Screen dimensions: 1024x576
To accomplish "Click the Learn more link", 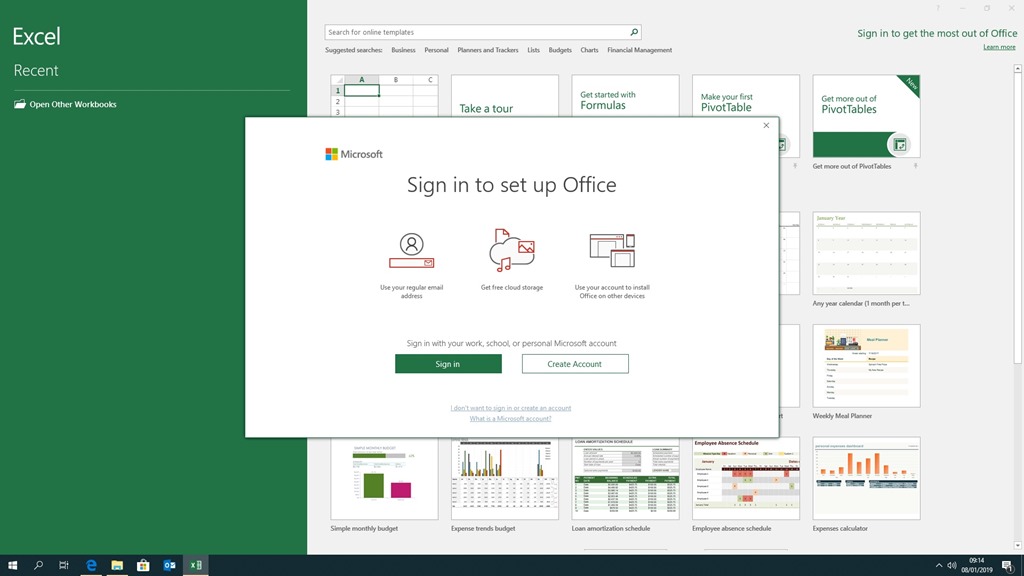I will coord(999,47).
